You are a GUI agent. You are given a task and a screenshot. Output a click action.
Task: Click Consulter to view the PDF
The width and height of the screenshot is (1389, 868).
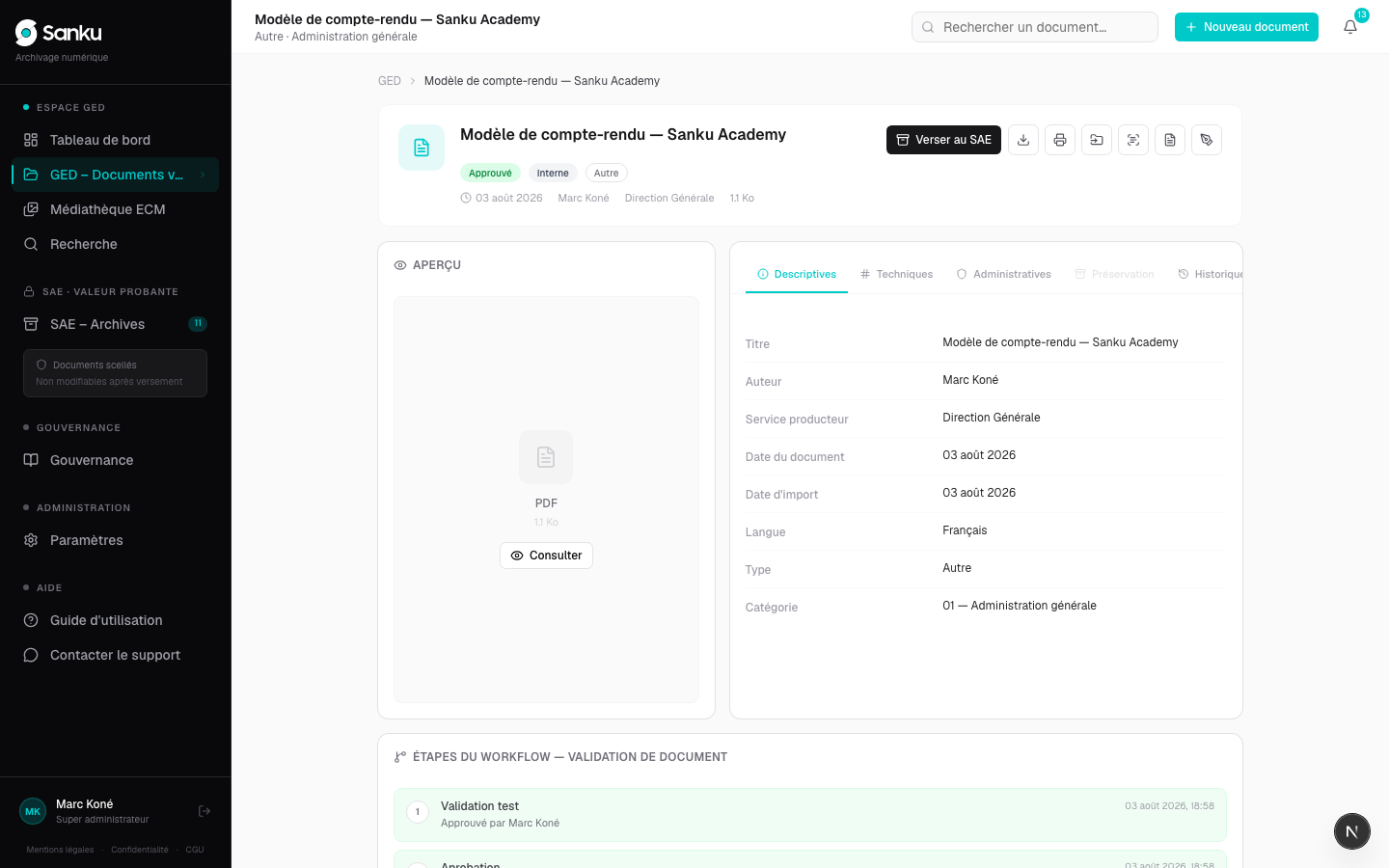pyautogui.click(x=546, y=556)
